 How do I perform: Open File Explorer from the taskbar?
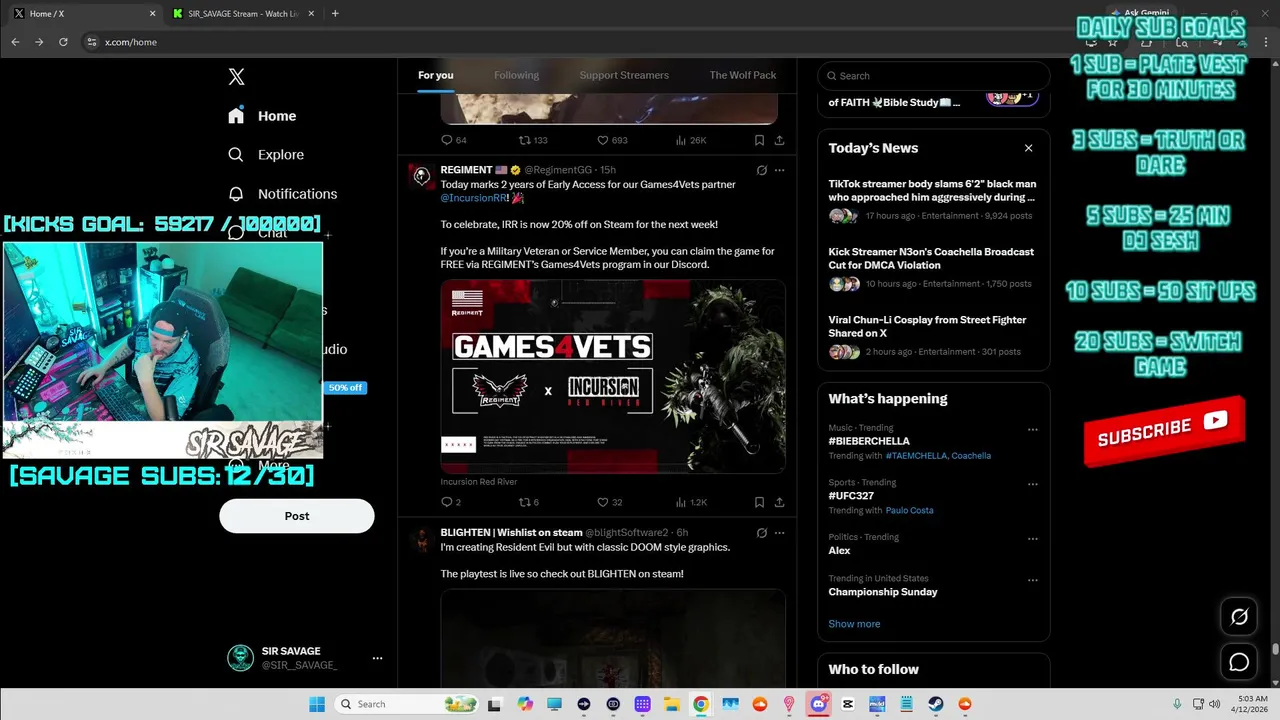(672, 704)
